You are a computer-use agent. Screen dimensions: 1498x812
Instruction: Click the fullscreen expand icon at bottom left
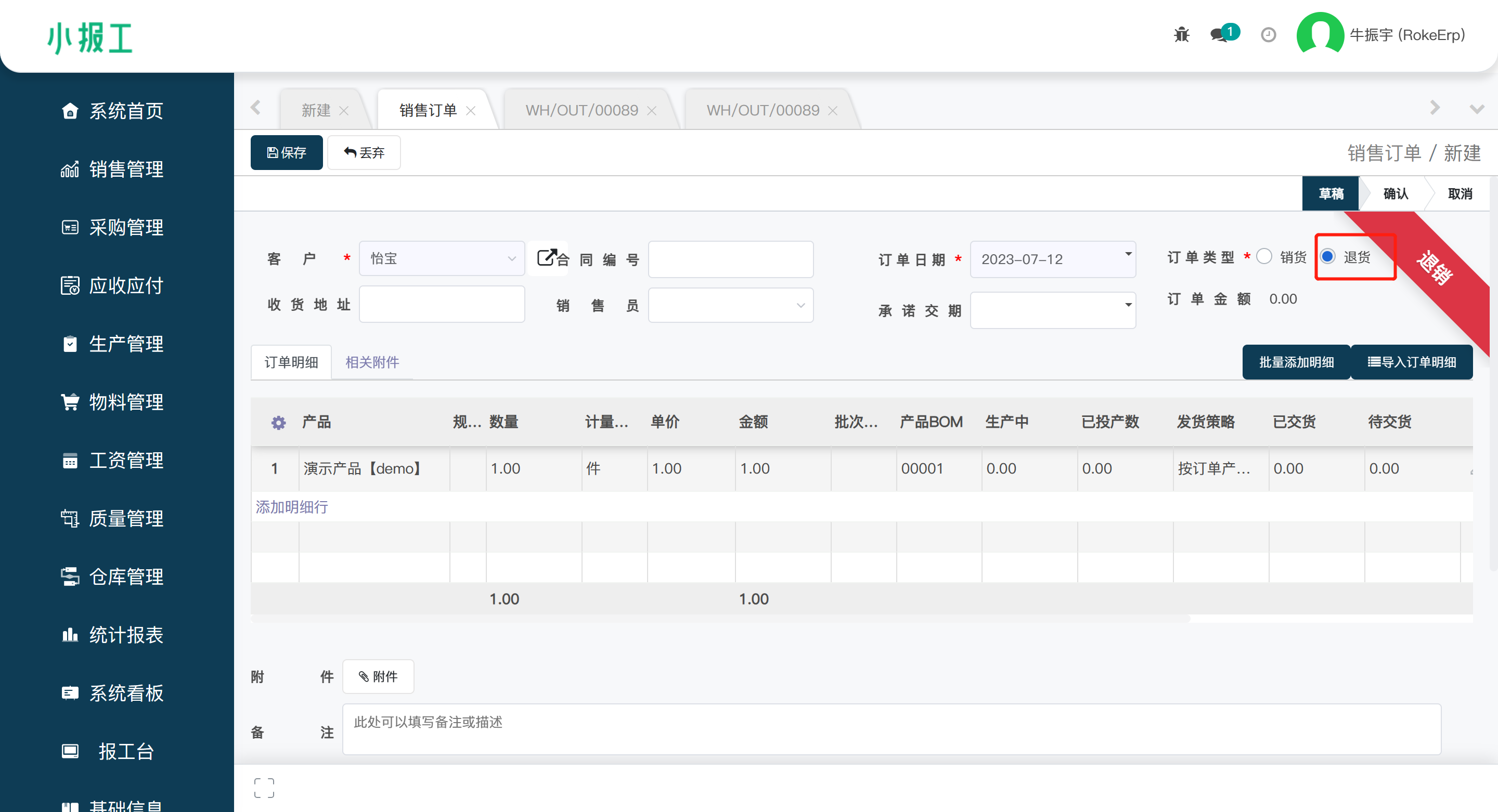[264, 788]
